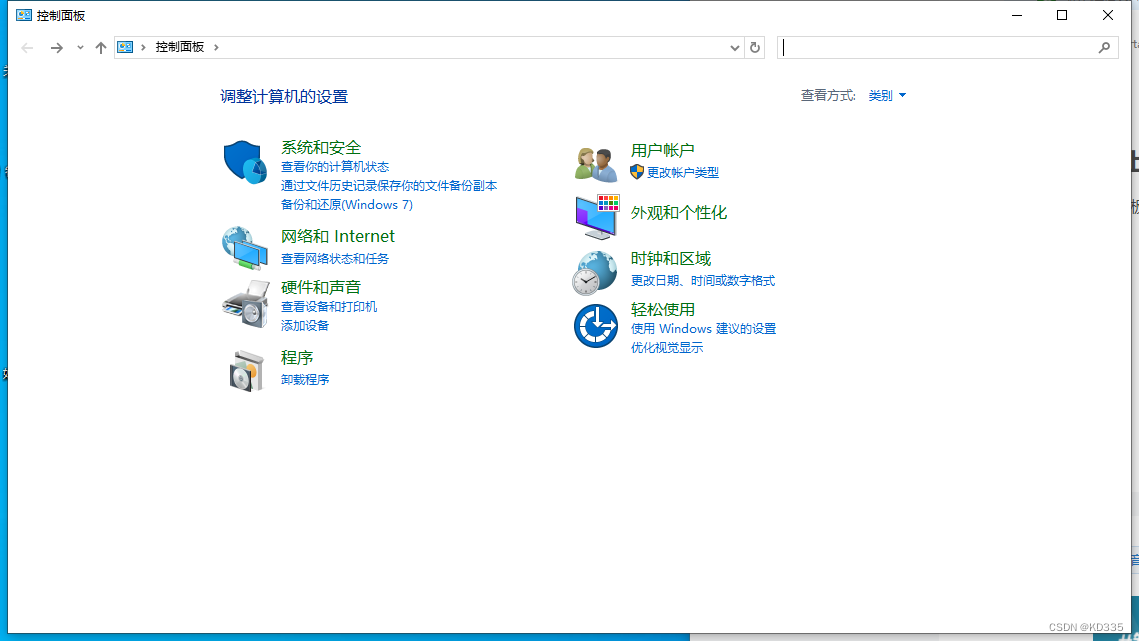The width and height of the screenshot is (1139, 641).
Task: Open 查看你的计算机状态 link
Action: (x=335, y=167)
